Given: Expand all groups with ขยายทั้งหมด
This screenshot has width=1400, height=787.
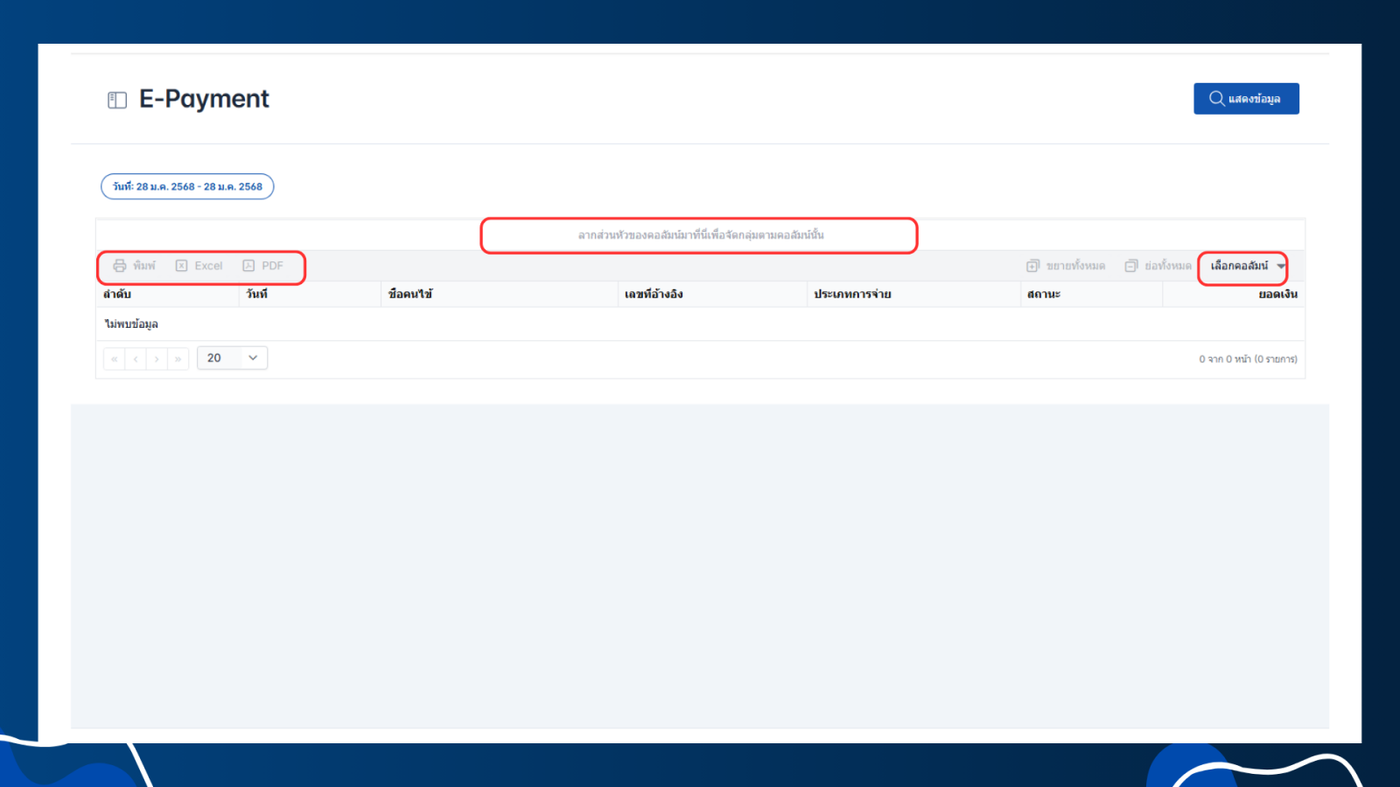Looking at the screenshot, I should pyautogui.click(x=1066, y=266).
